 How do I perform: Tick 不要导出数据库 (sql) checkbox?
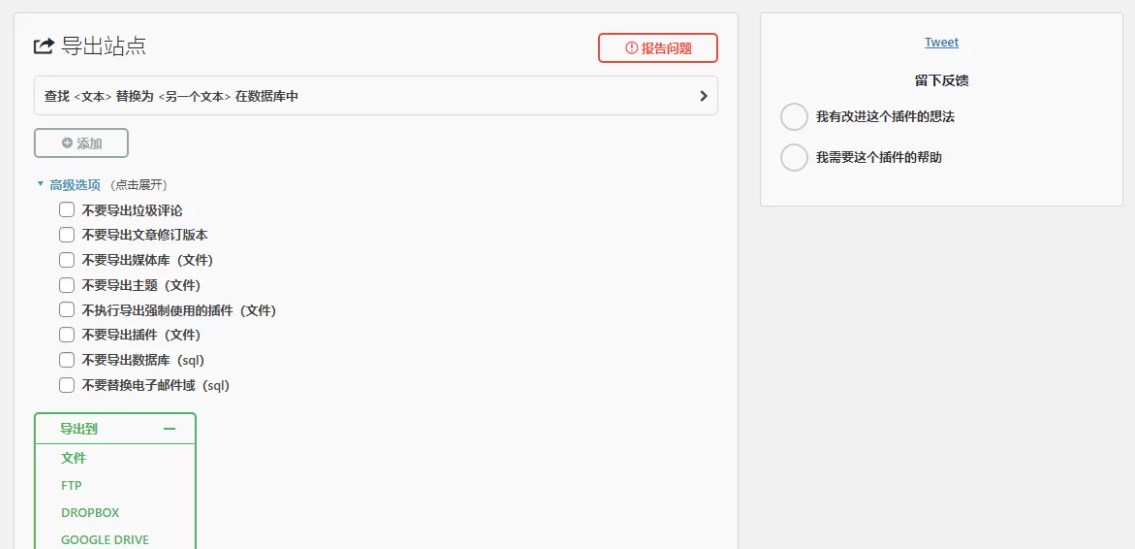(67, 360)
